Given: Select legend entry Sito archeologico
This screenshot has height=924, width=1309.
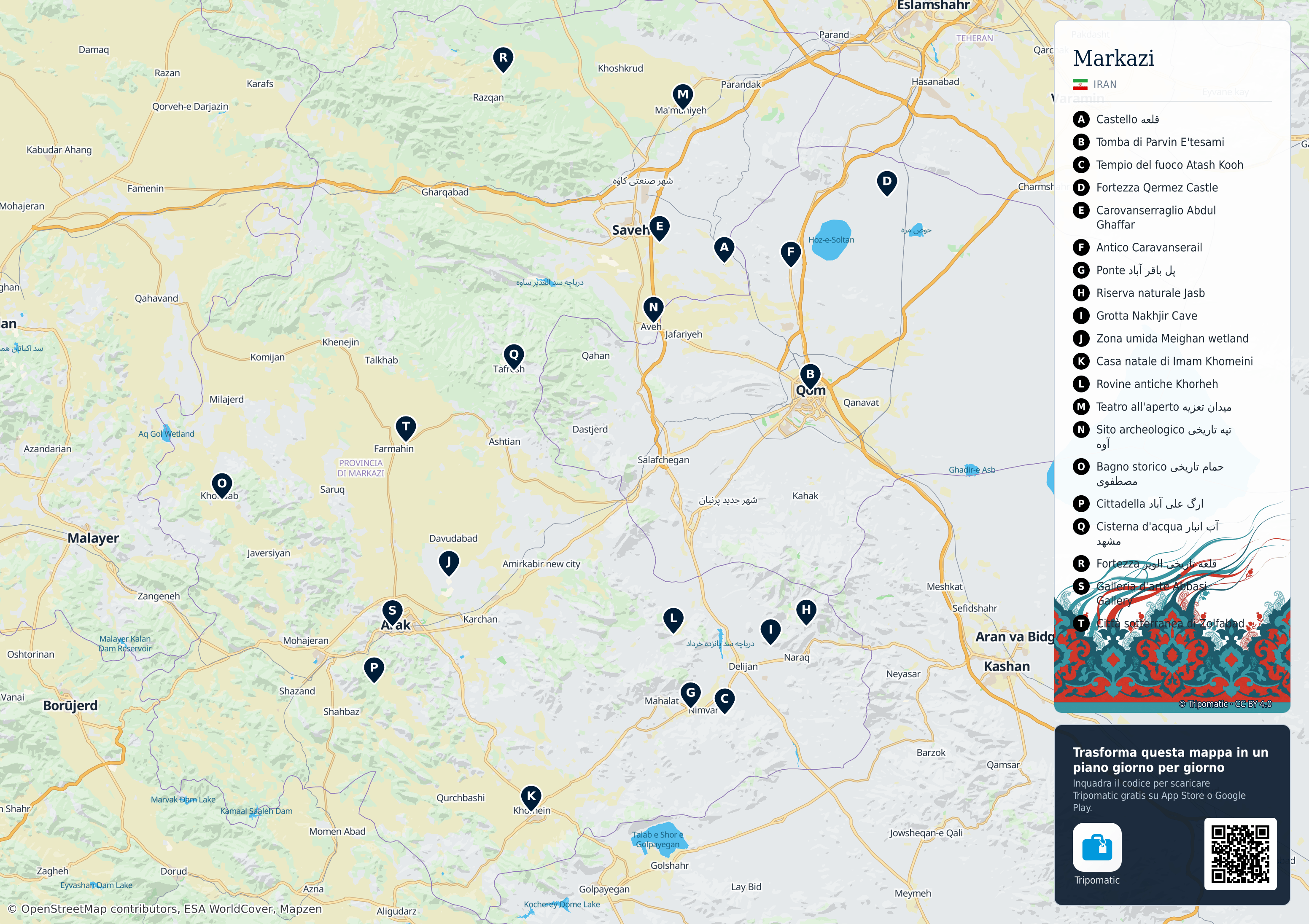Looking at the screenshot, I should 1163,437.
